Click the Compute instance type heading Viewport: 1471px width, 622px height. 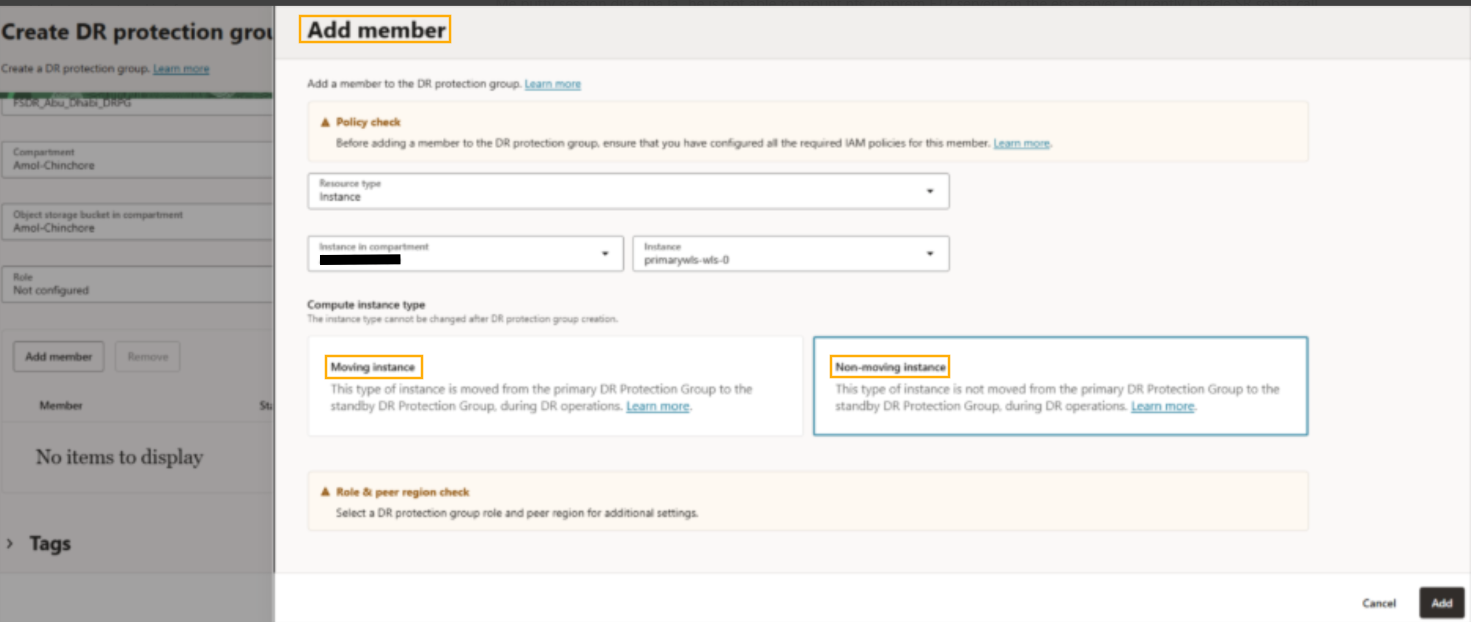tap(366, 305)
